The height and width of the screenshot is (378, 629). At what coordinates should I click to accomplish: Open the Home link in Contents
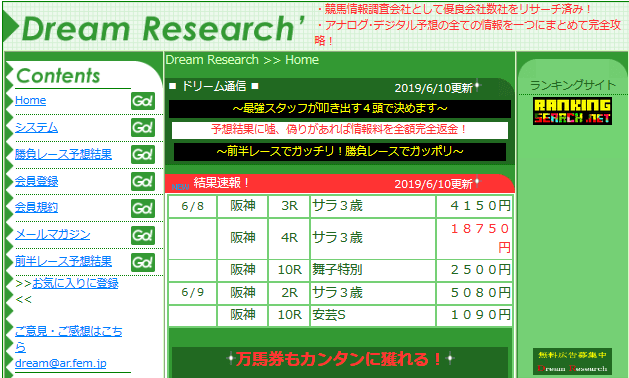pyautogui.click(x=30, y=100)
